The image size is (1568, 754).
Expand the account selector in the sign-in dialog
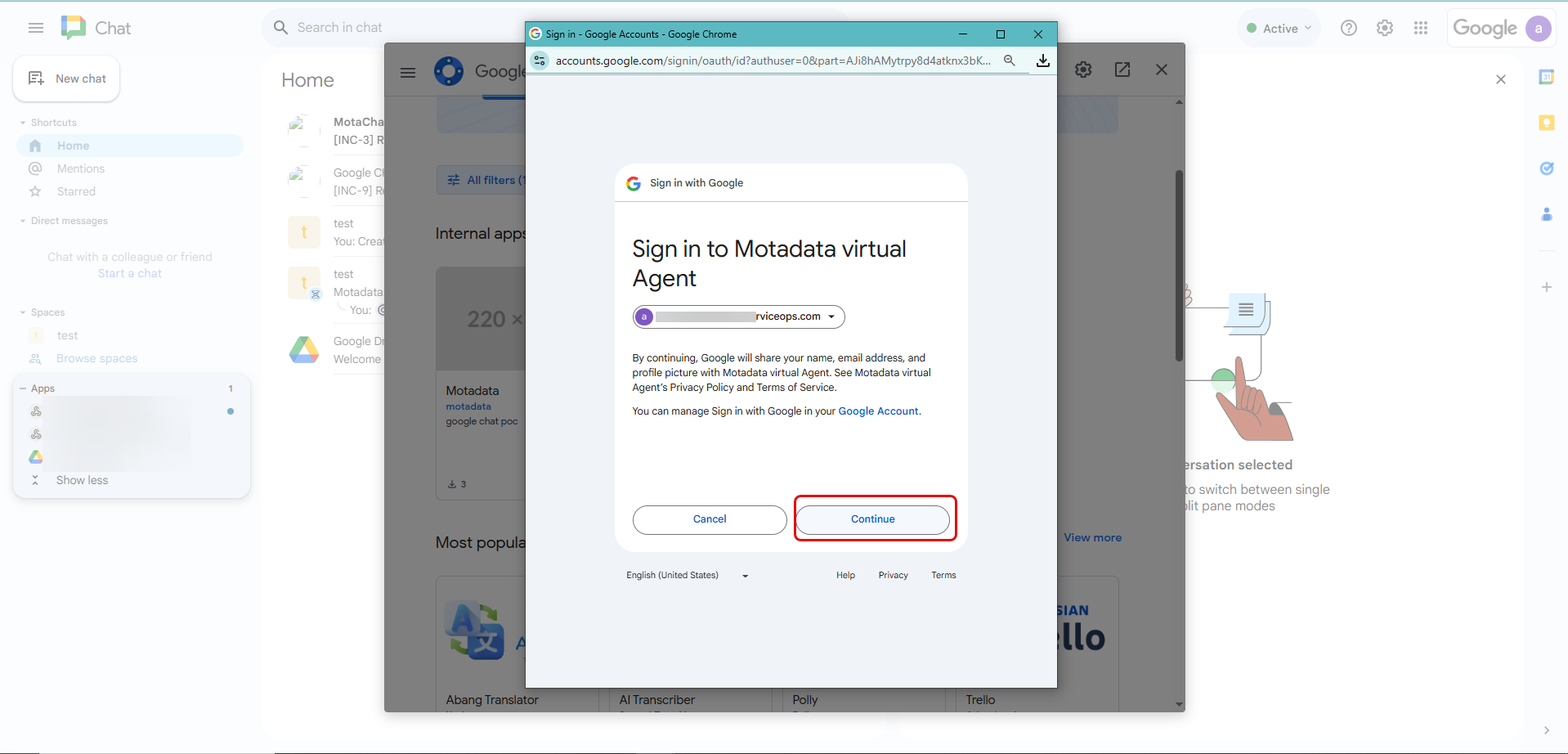coord(832,316)
